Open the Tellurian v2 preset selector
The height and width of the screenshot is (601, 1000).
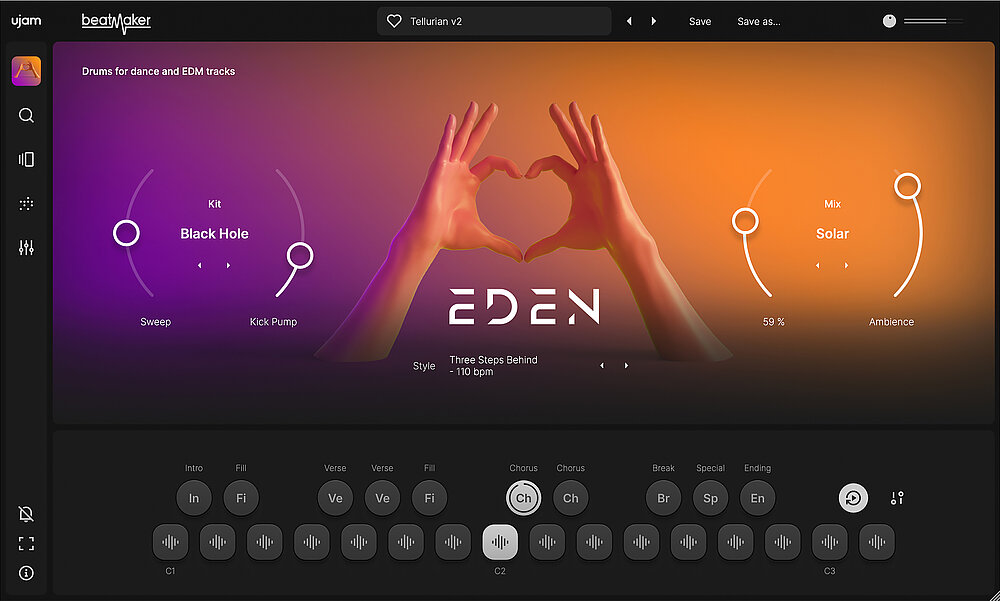(x=494, y=21)
